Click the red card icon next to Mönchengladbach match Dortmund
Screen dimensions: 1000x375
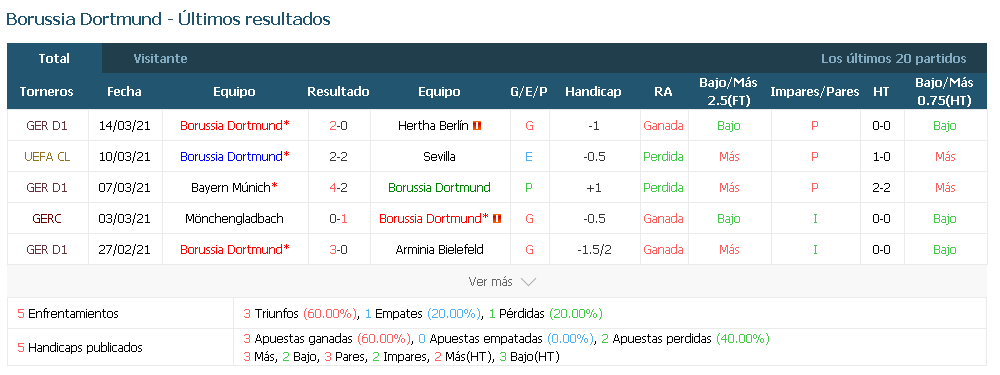pyautogui.click(x=497, y=218)
